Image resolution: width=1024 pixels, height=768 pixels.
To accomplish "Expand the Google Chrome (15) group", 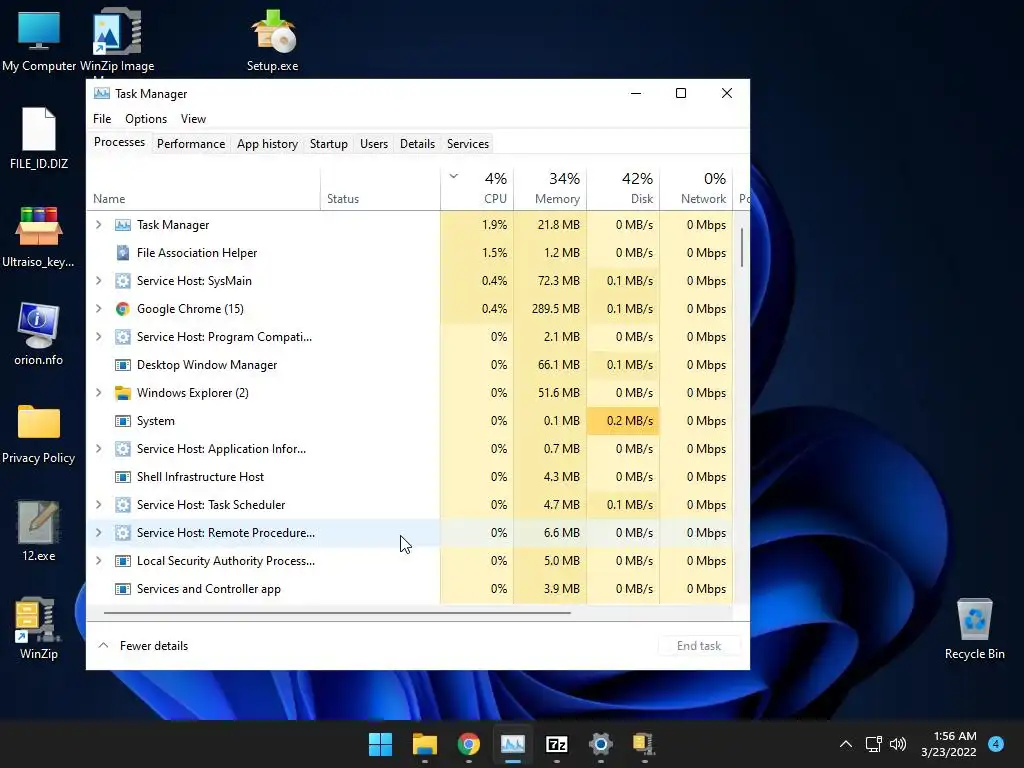I will click(99, 309).
